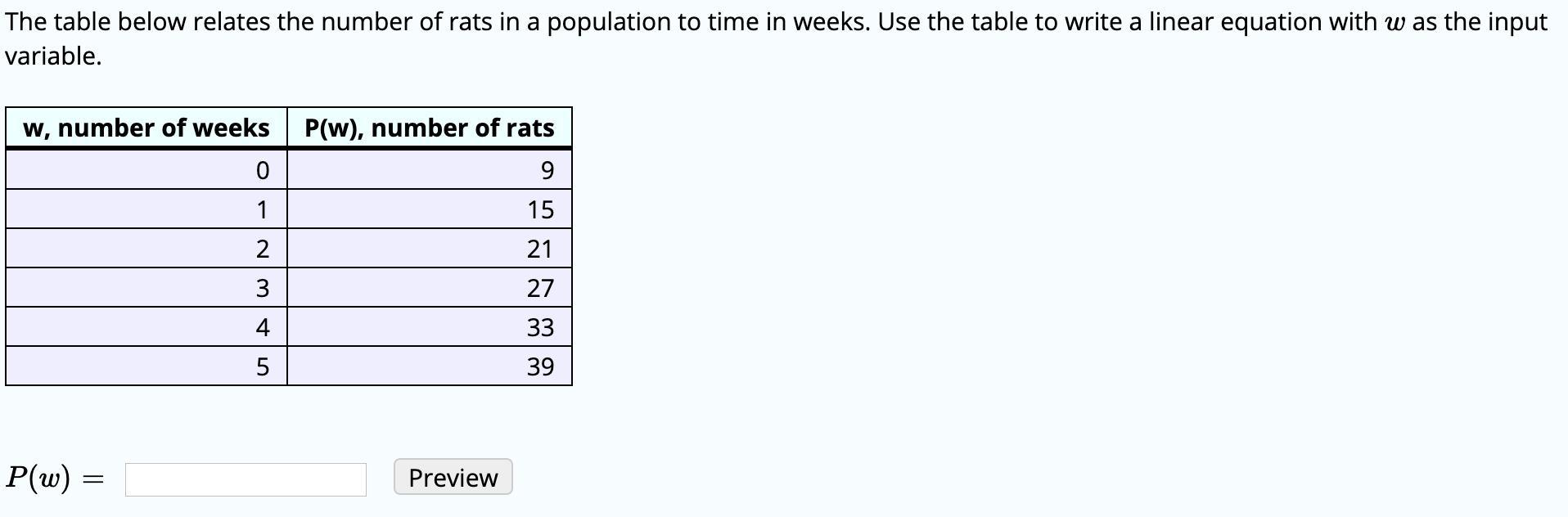Click the weeks cell containing 1
The height and width of the screenshot is (517, 1568).
pos(146,209)
